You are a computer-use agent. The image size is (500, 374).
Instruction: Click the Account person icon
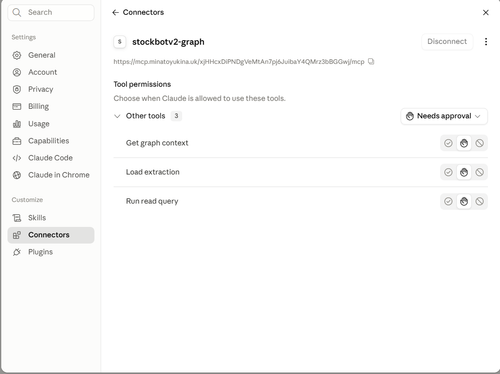17,72
